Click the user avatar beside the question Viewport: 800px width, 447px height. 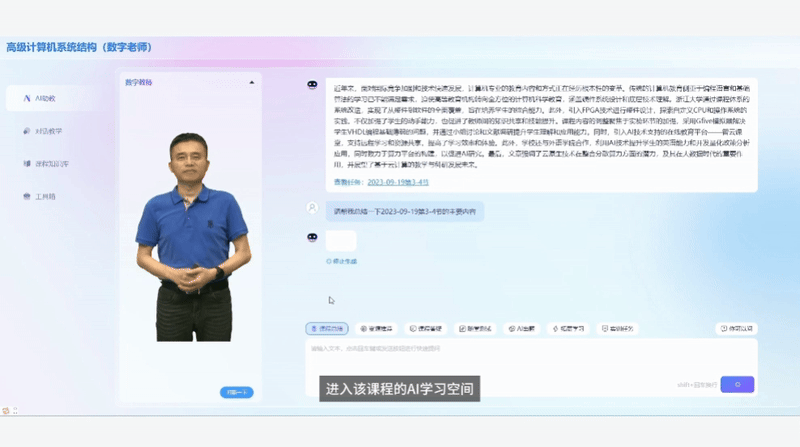[x=313, y=208]
